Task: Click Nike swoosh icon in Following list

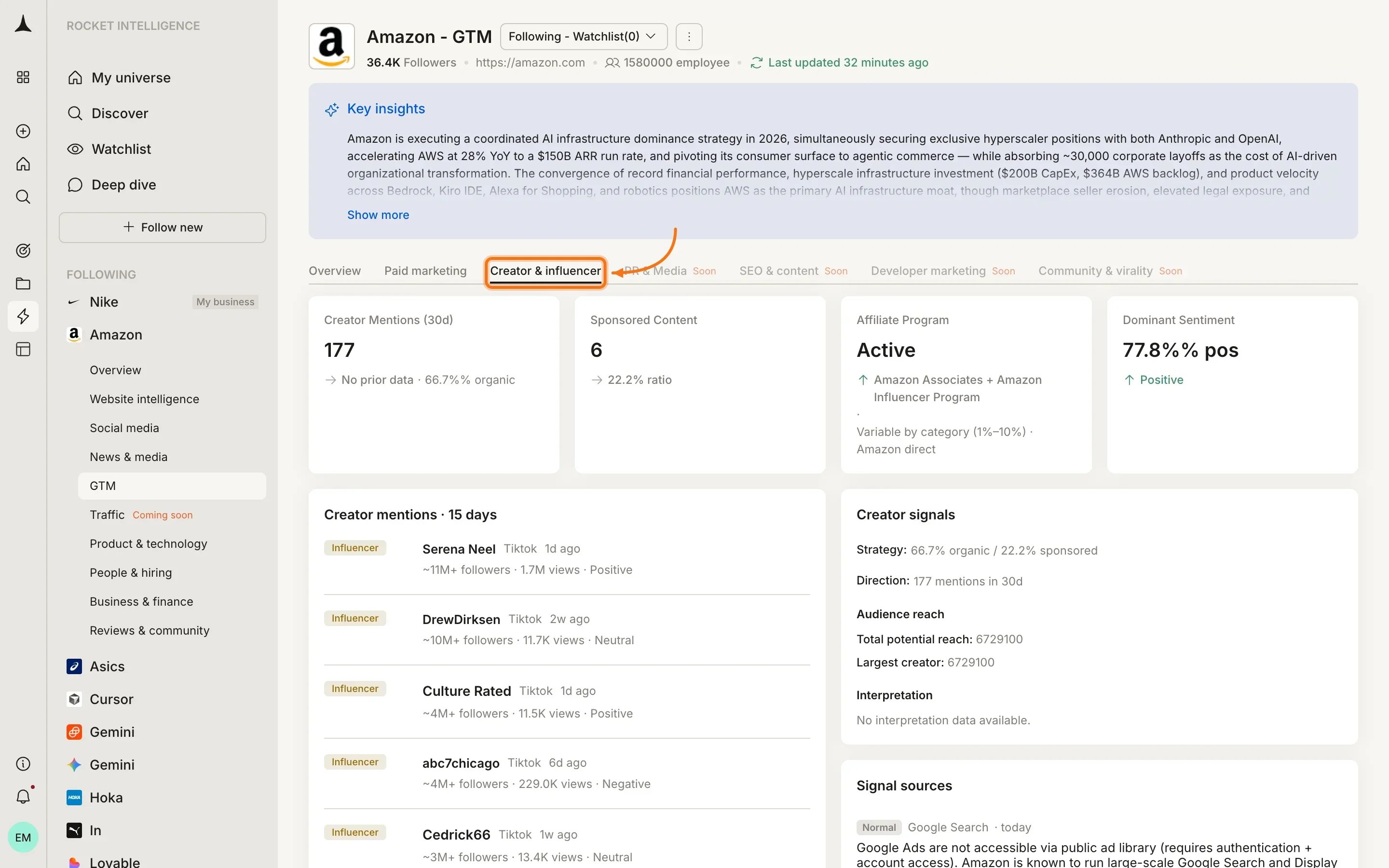Action: (73, 302)
